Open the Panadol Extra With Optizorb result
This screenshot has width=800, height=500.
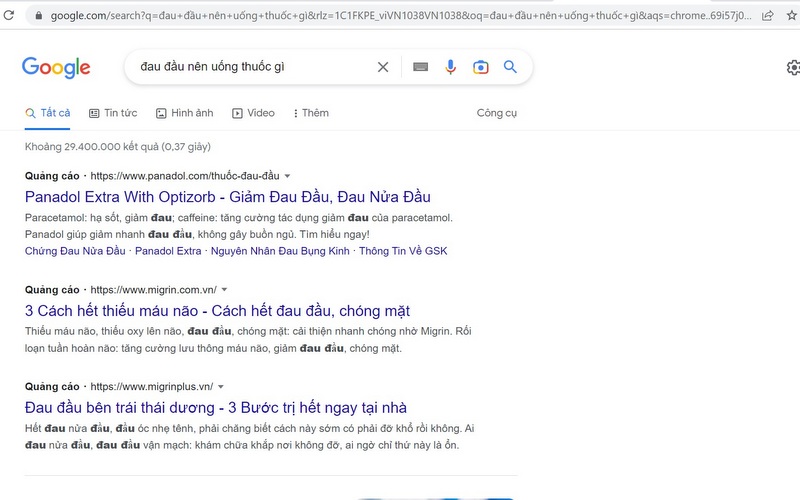tap(227, 197)
